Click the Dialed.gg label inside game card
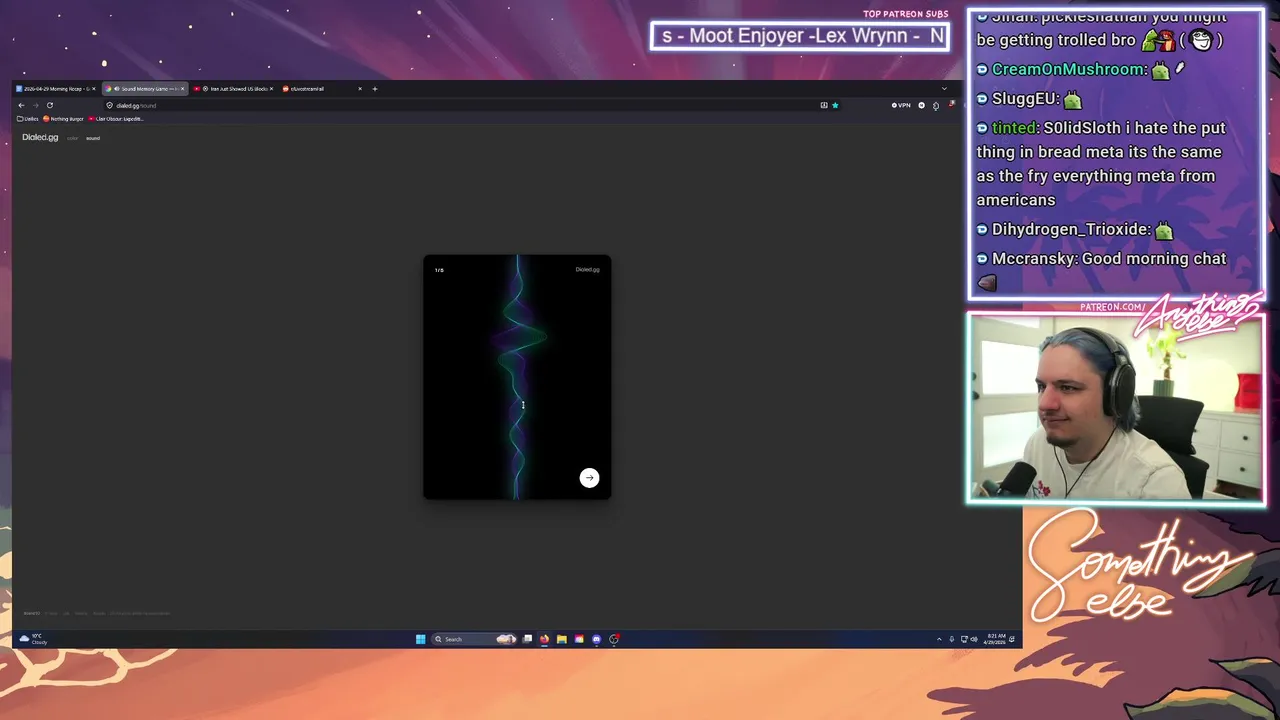1280x720 pixels. (587, 269)
